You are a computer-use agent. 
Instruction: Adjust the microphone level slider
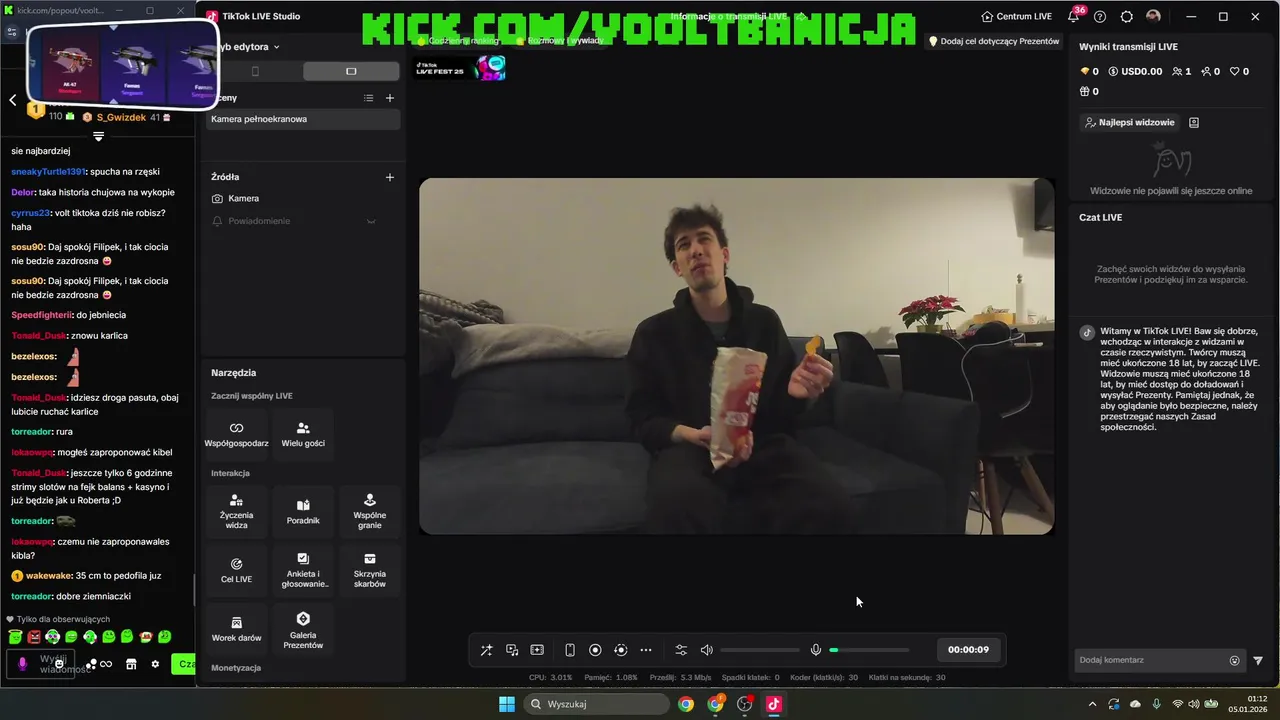pyautogui.click(x=869, y=650)
